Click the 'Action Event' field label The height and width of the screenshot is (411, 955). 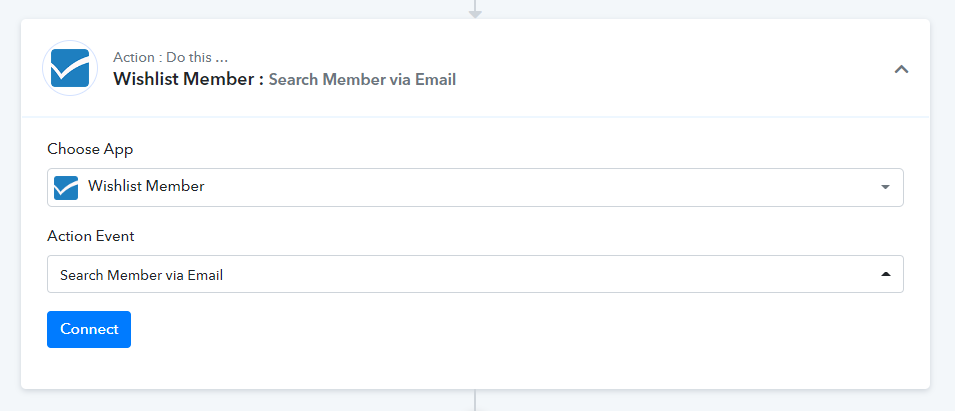coord(91,236)
